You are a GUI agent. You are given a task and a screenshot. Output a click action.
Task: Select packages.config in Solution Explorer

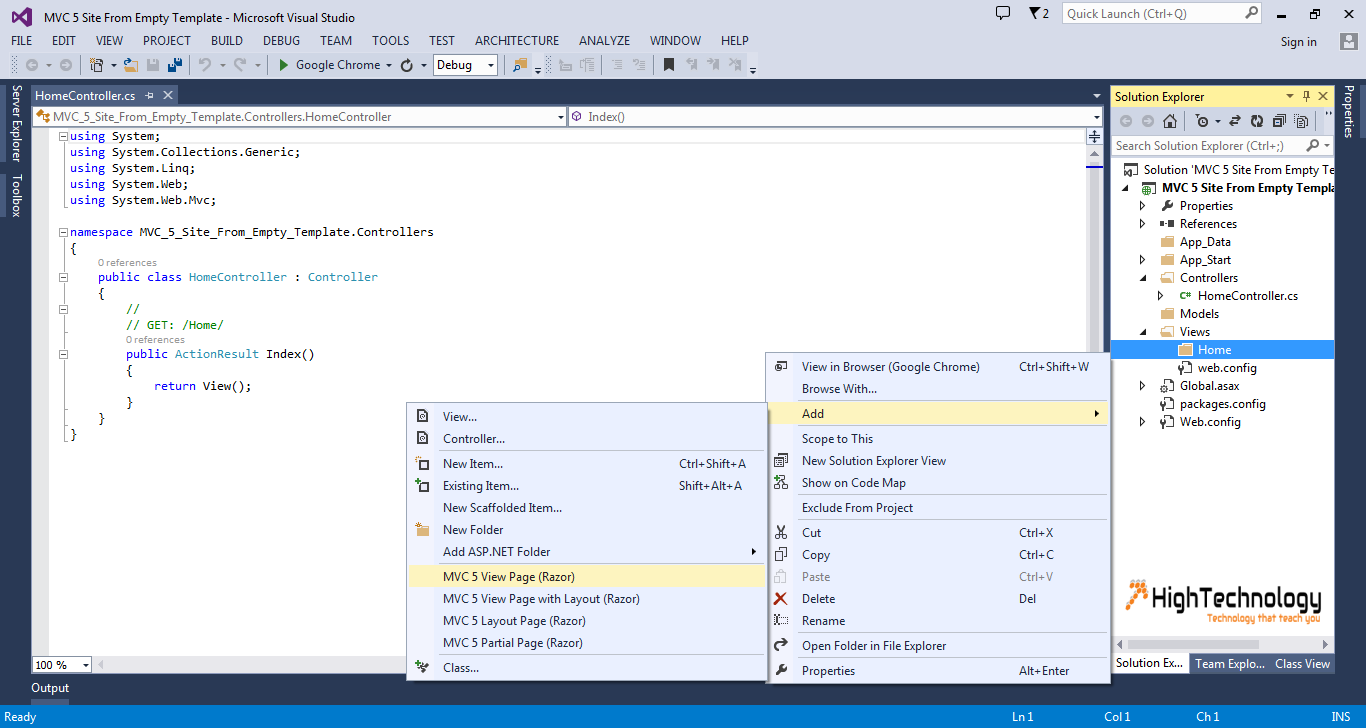click(1222, 404)
